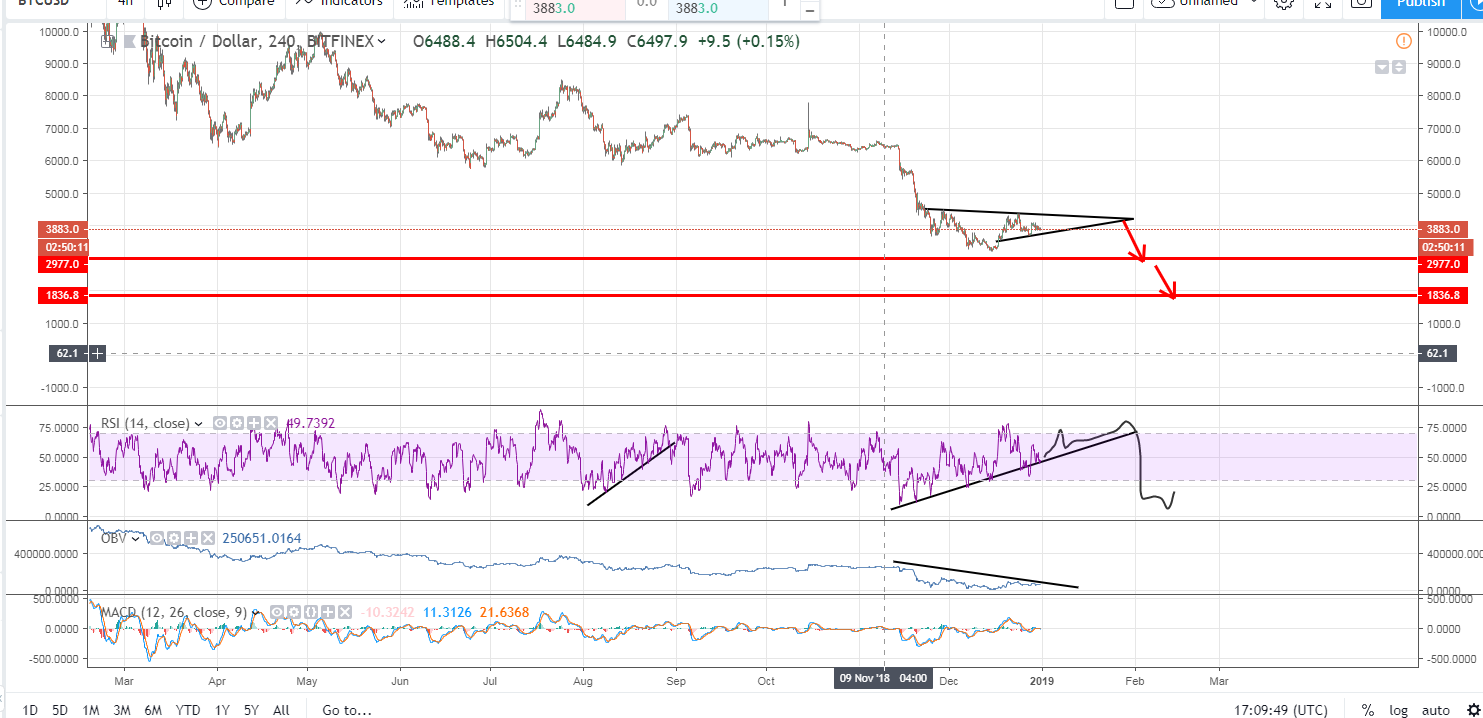Click the blue buy price 3883.0 box
Screen dimensions: 1483x718
click(718, 8)
